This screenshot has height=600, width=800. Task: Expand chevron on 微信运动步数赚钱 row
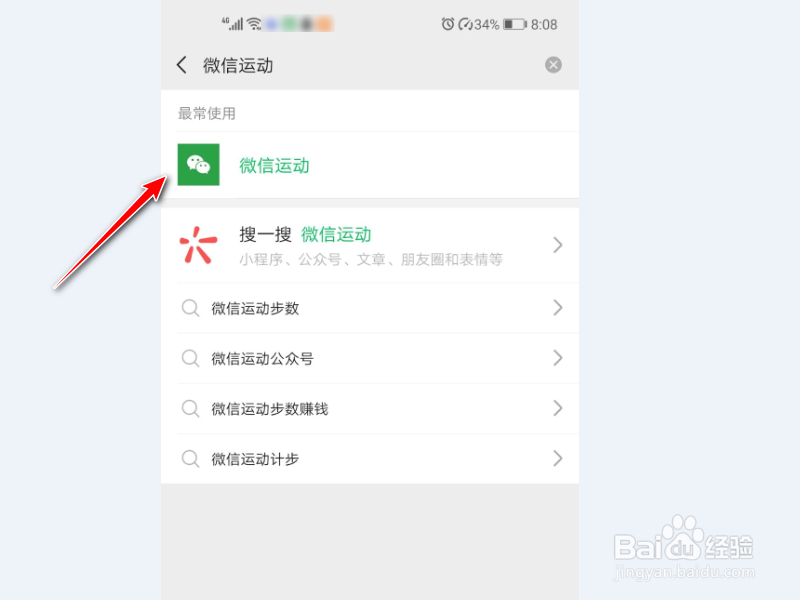(558, 408)
